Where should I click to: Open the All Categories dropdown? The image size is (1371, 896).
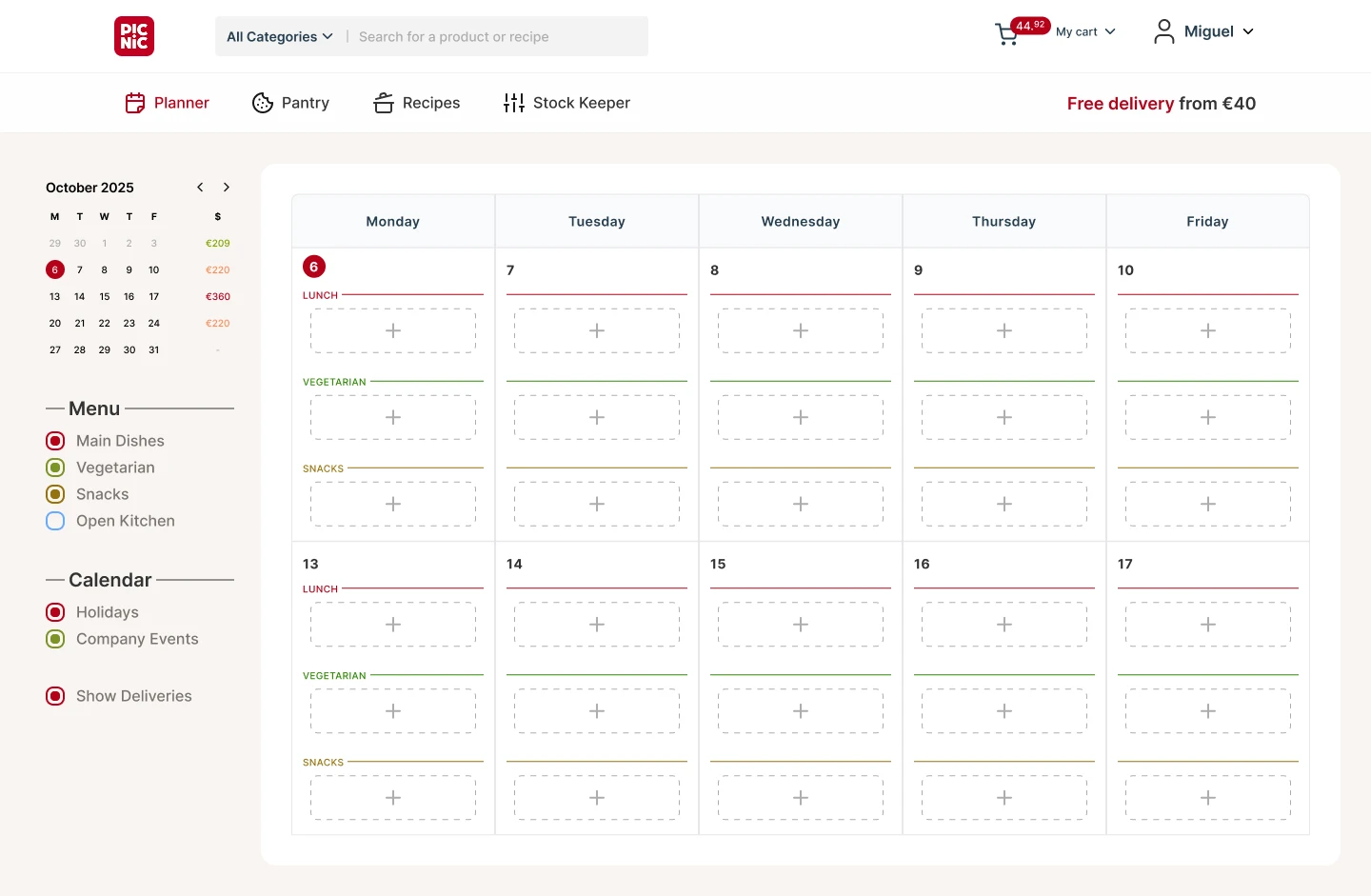[278, 36]
